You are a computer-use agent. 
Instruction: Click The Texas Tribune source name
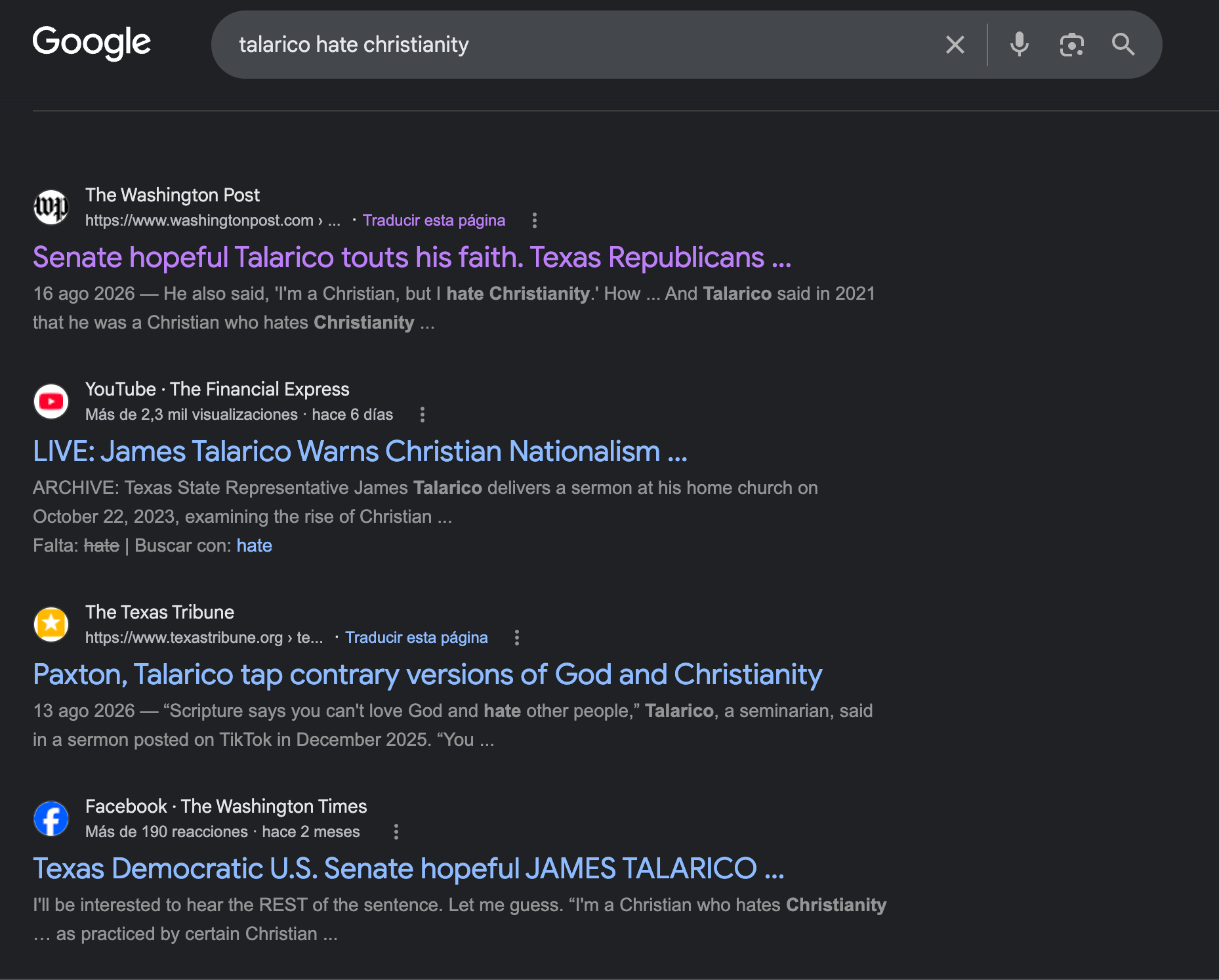(x=159, y=612)
